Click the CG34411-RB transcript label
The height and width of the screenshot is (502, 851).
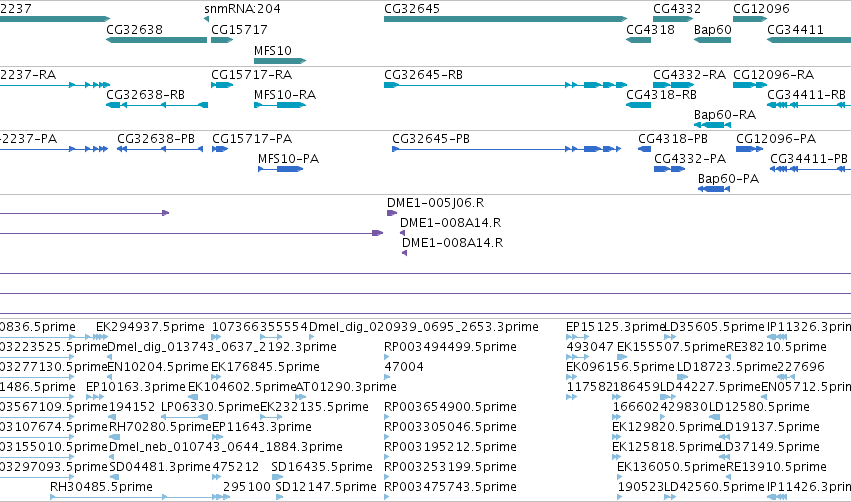(x=806, y=94)
